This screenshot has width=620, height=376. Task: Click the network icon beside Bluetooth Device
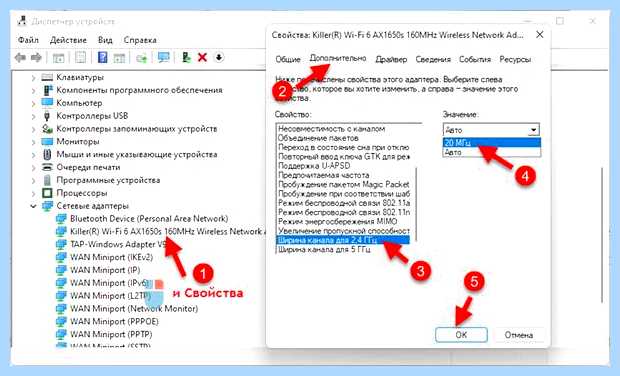coord(61,219)
